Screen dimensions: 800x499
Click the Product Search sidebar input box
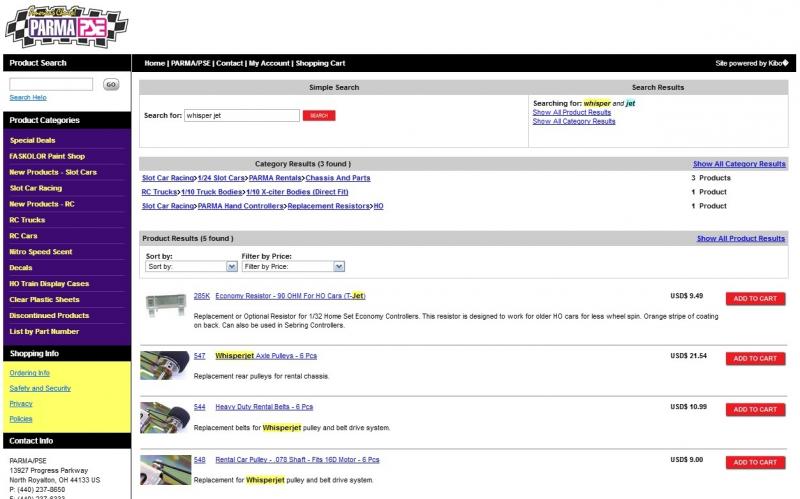pos(51,84)
